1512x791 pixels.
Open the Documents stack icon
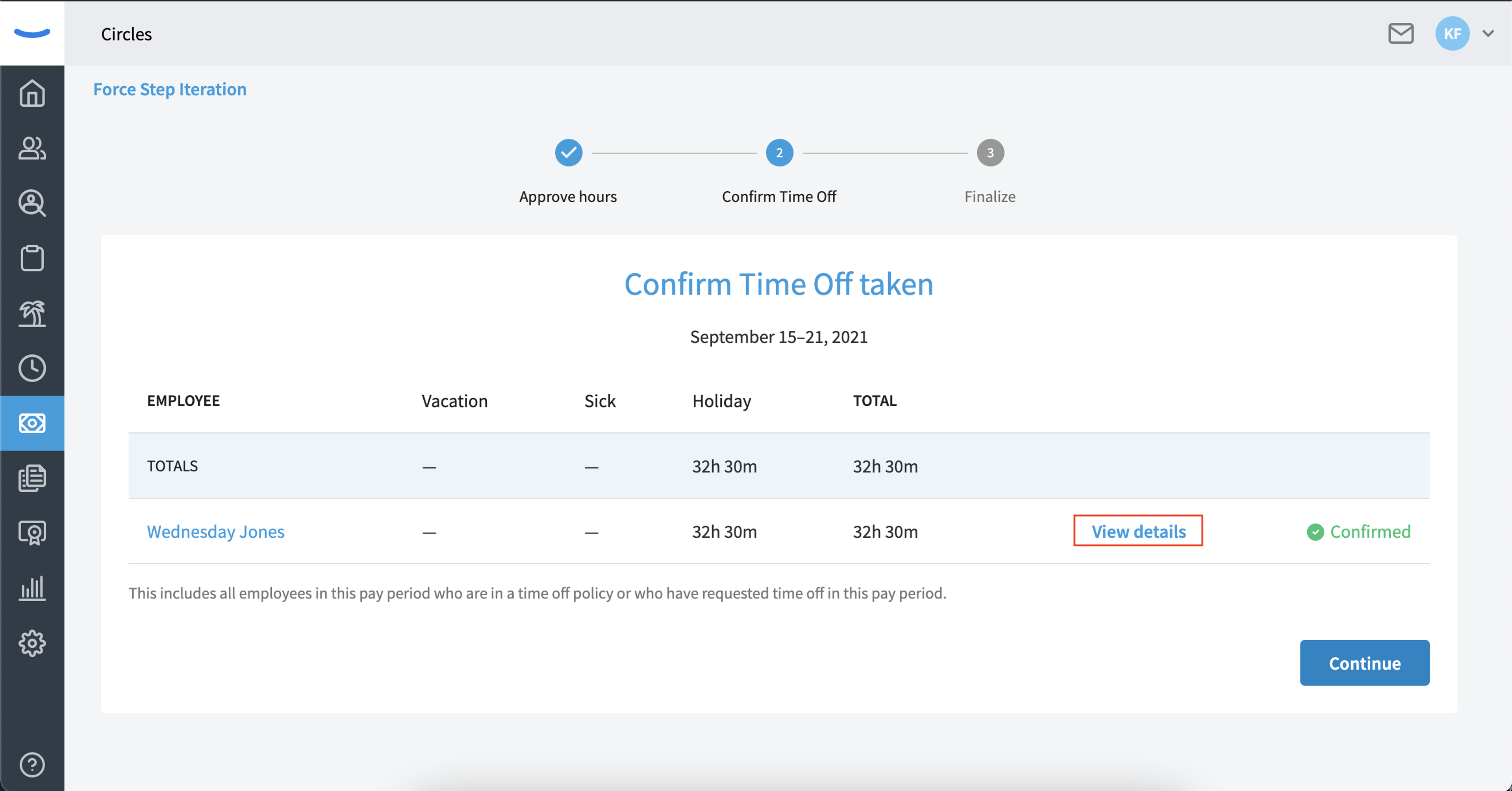pos(31,478)
